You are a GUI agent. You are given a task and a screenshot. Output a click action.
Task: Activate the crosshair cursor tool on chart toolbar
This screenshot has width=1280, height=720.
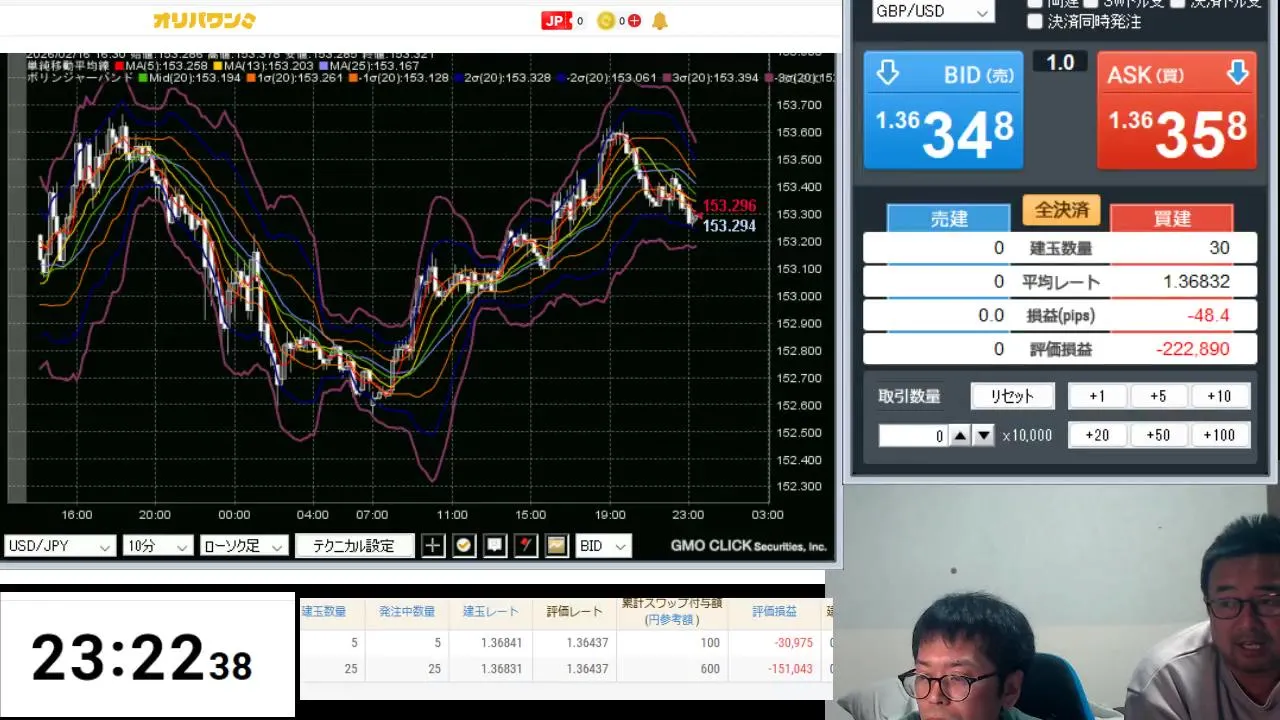pos(433,545)
